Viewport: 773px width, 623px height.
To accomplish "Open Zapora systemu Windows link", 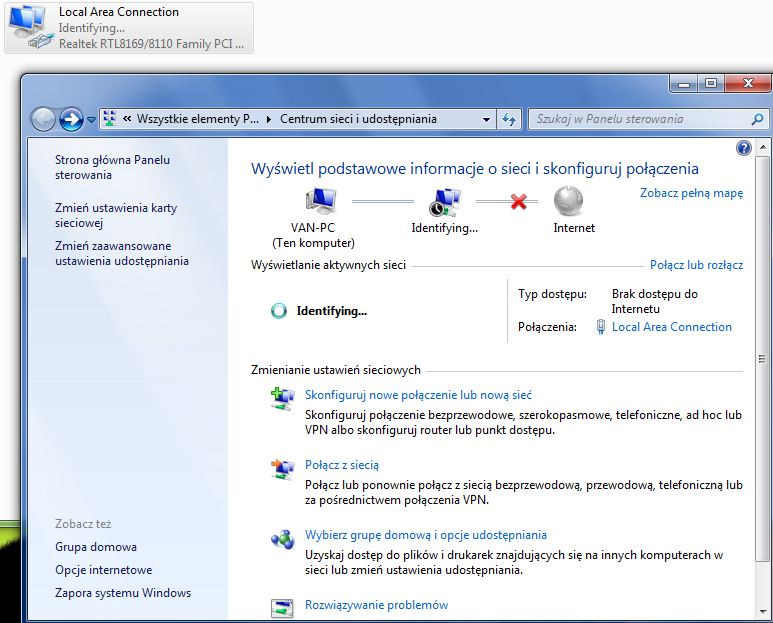I will [x=123, y=593].
